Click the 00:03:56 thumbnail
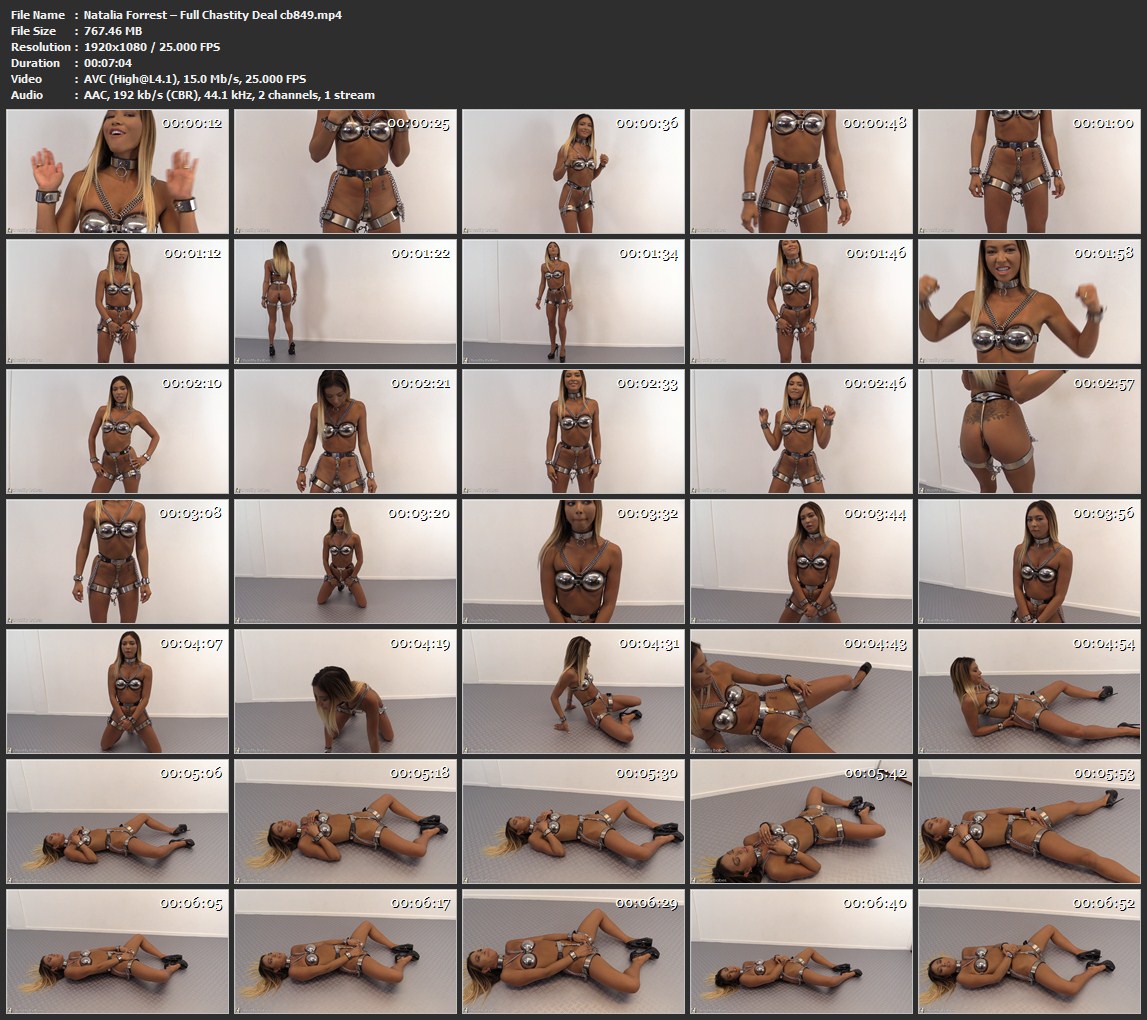Screen dimensions: 1147x1020 pyautogui.click(x=1029, y=561)
